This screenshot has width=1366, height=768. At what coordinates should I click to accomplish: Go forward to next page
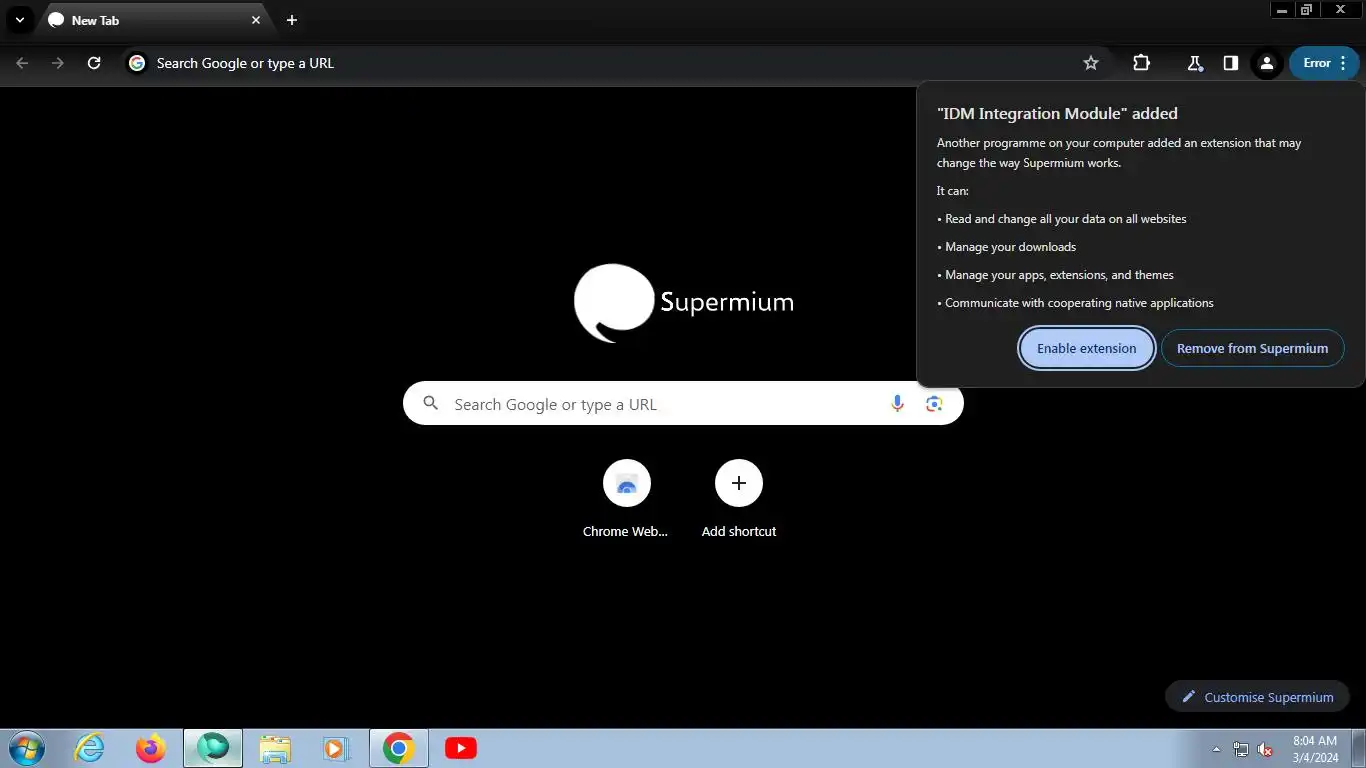[x=58, y=63]
